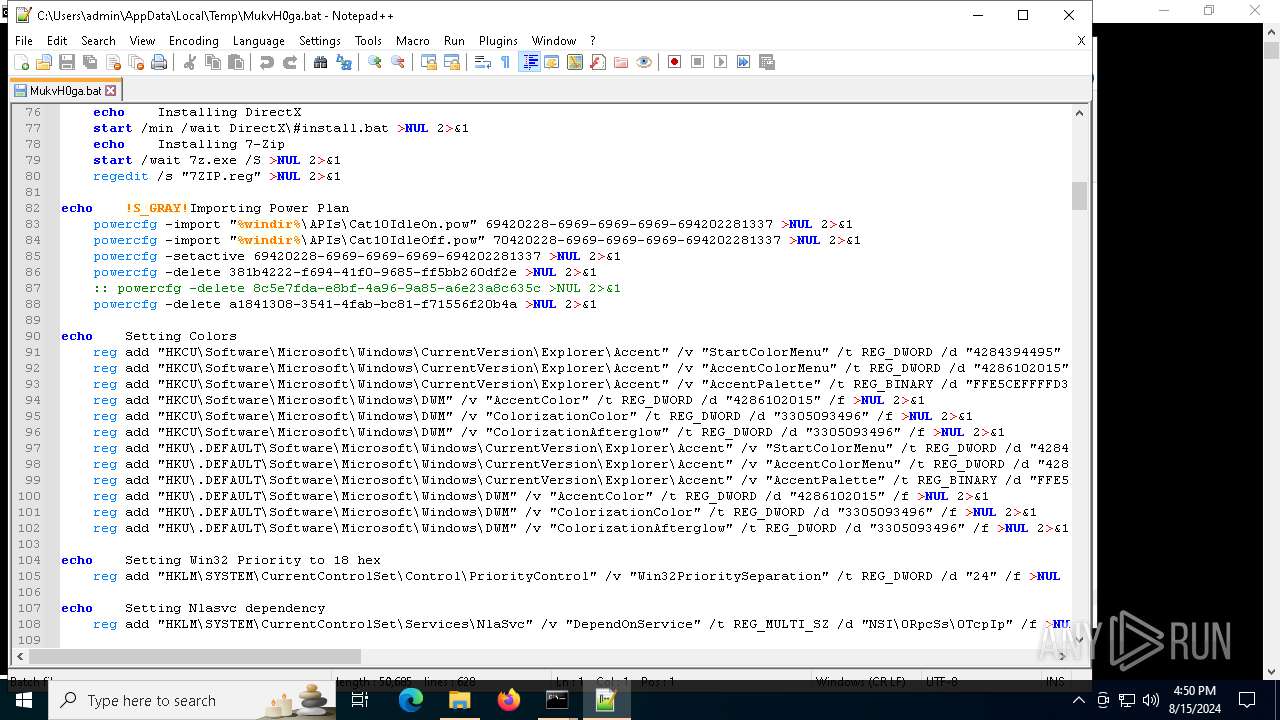Open the ? help menu

pyautogui.click(x=592, y=41)
